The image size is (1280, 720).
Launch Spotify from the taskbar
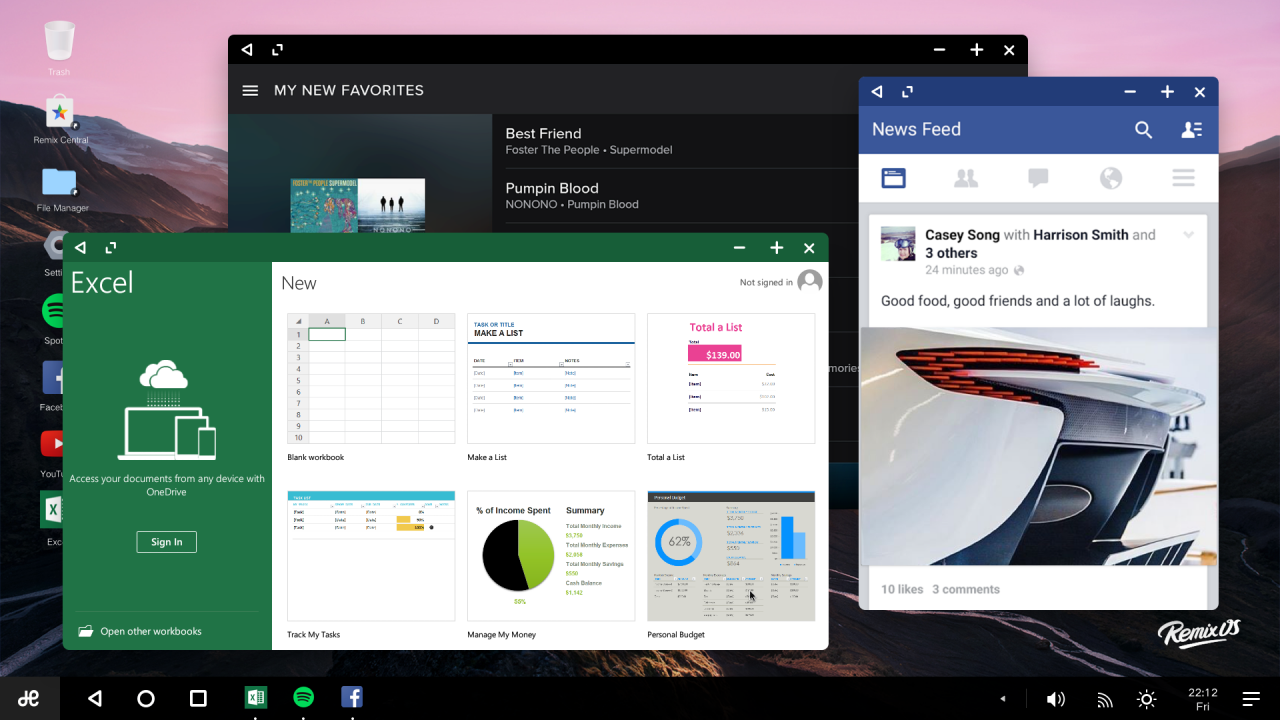click(x=303, y=697)
